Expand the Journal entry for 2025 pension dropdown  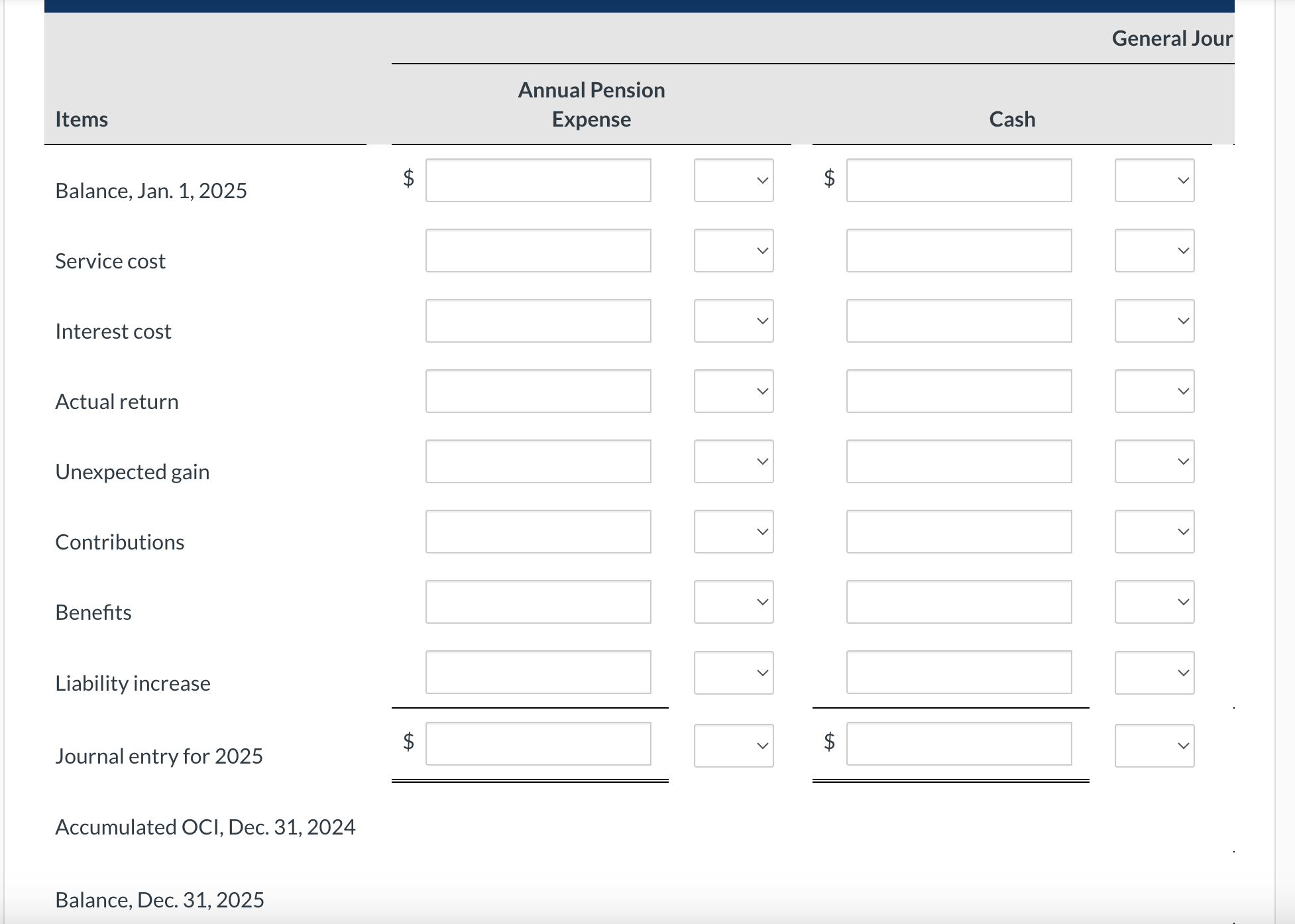(733, 744)
